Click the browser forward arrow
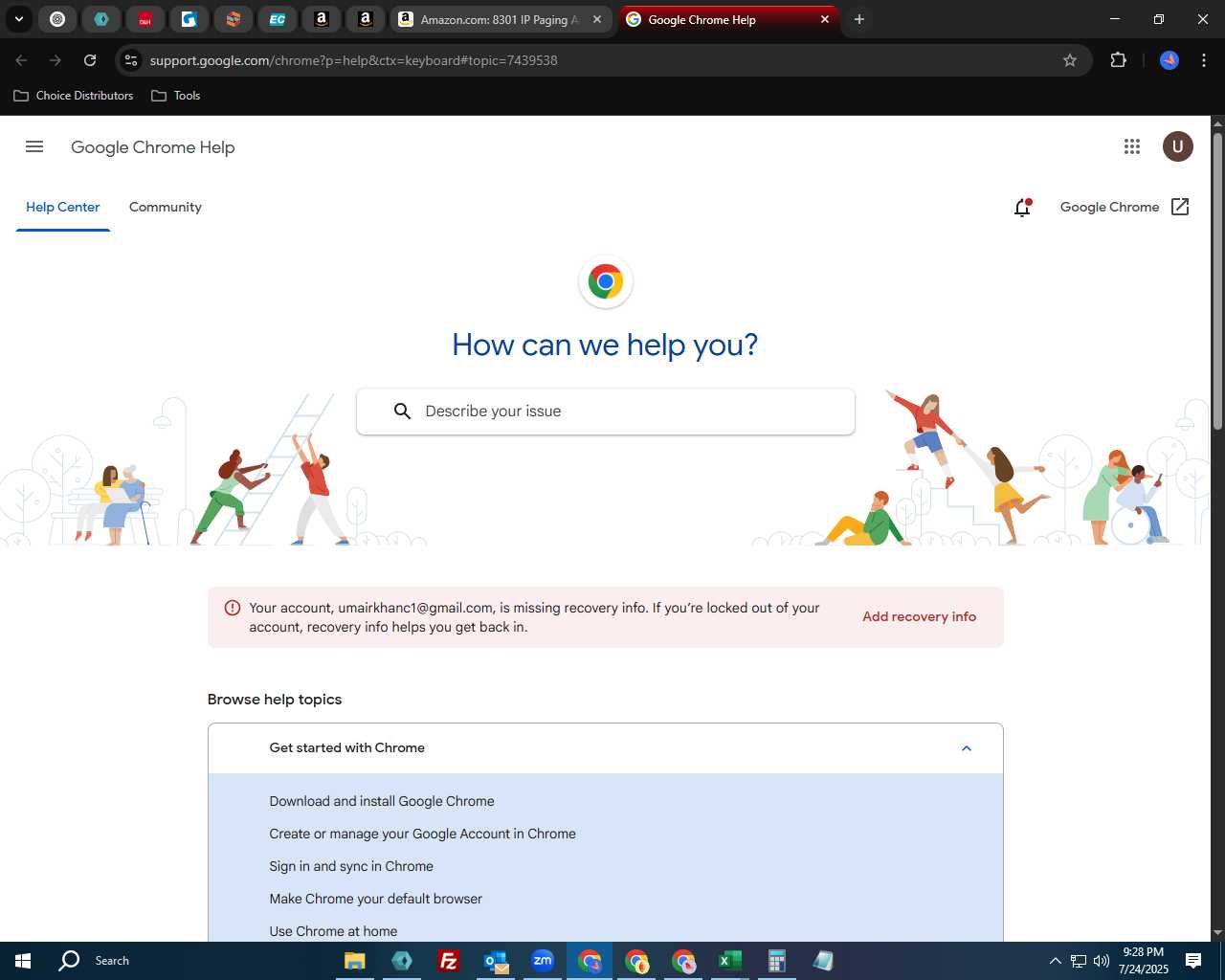1225x980 pixels. (x=56, y=60)
